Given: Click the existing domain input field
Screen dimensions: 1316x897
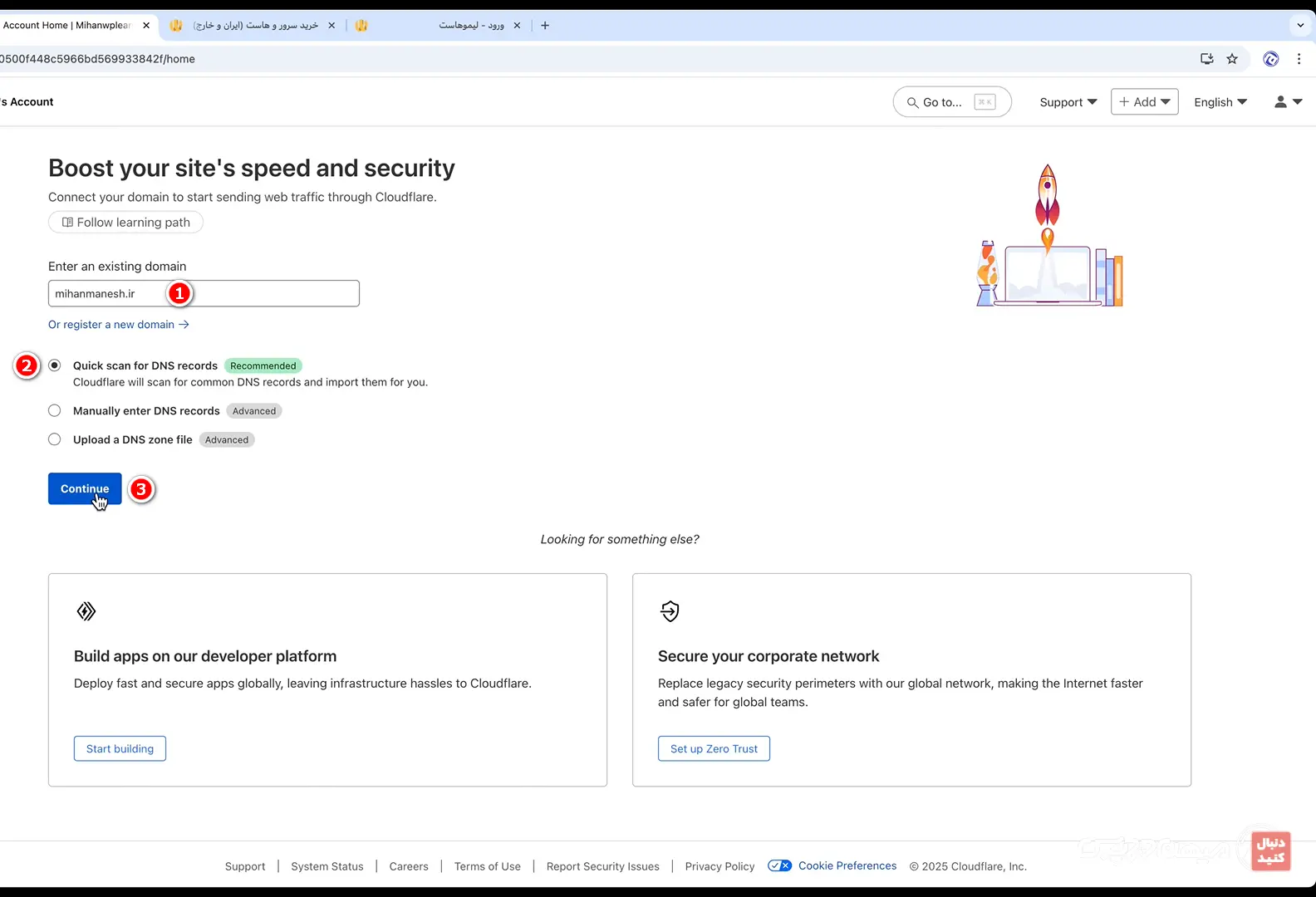Looking at the screenshot, I should point(204,293).
